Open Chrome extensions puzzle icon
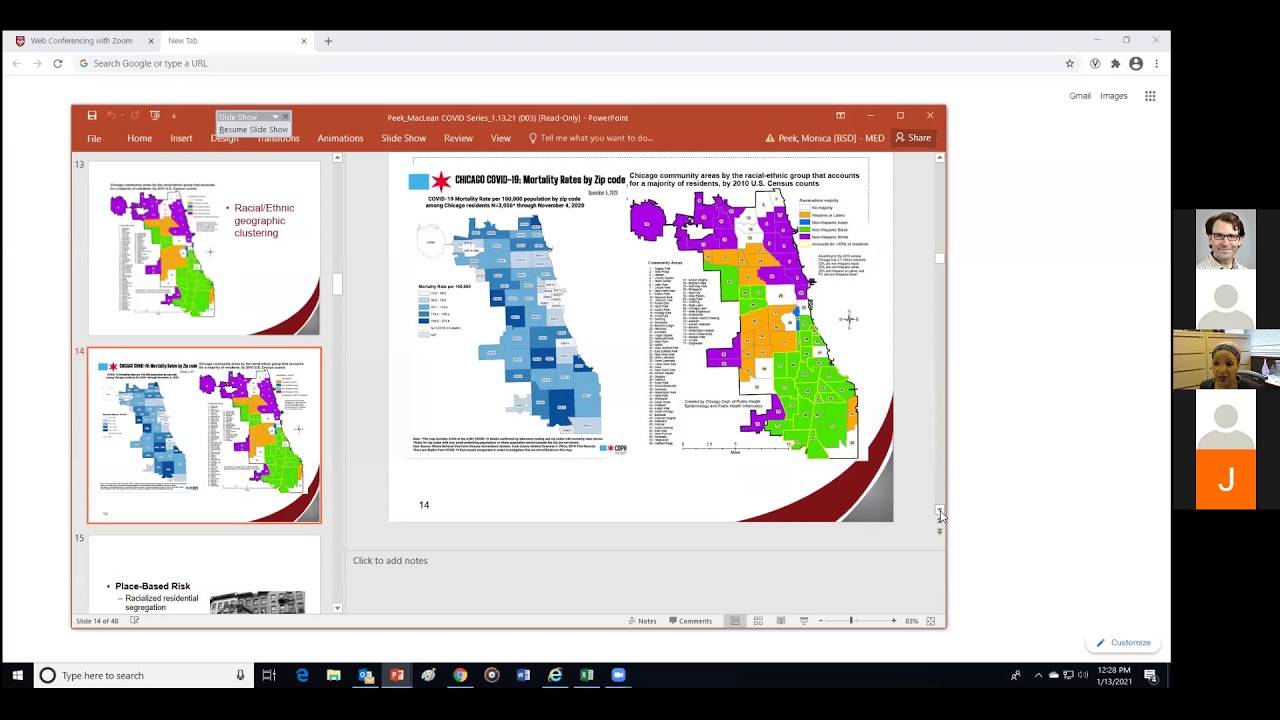 1115,63
